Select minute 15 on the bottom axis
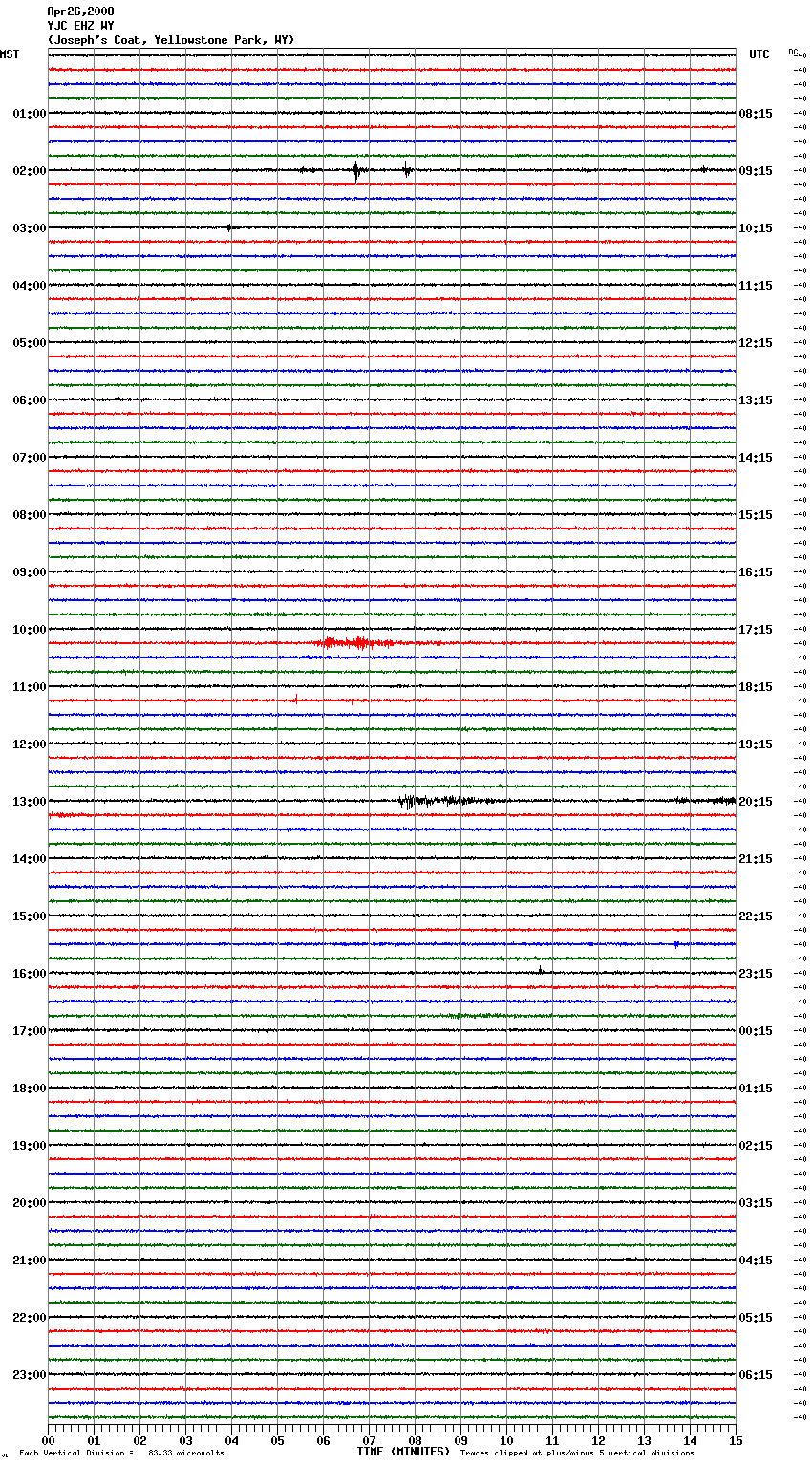The image size is (812, 1466). point(736,1440)
